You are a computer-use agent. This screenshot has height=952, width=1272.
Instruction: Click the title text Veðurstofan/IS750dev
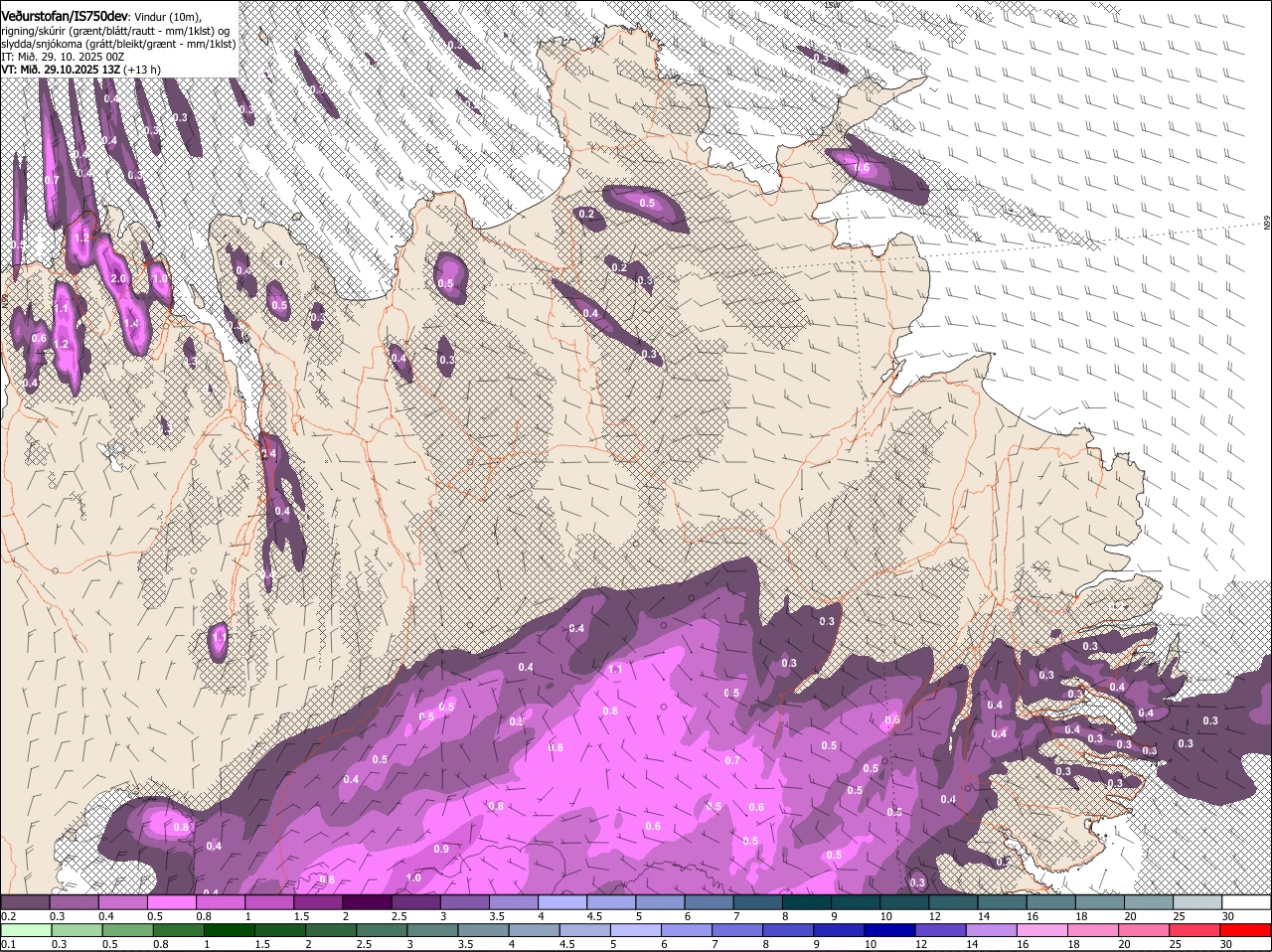point(65,17)
